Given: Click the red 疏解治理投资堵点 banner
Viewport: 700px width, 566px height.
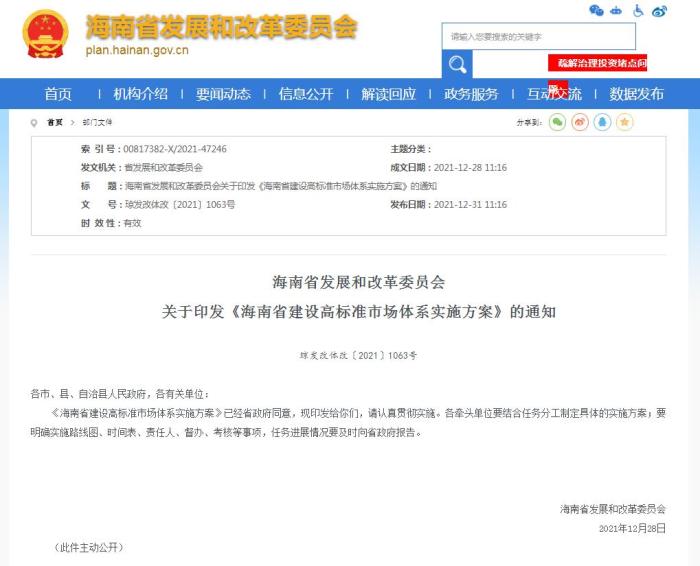Looking at the screenshot, I should pos(597,63).
